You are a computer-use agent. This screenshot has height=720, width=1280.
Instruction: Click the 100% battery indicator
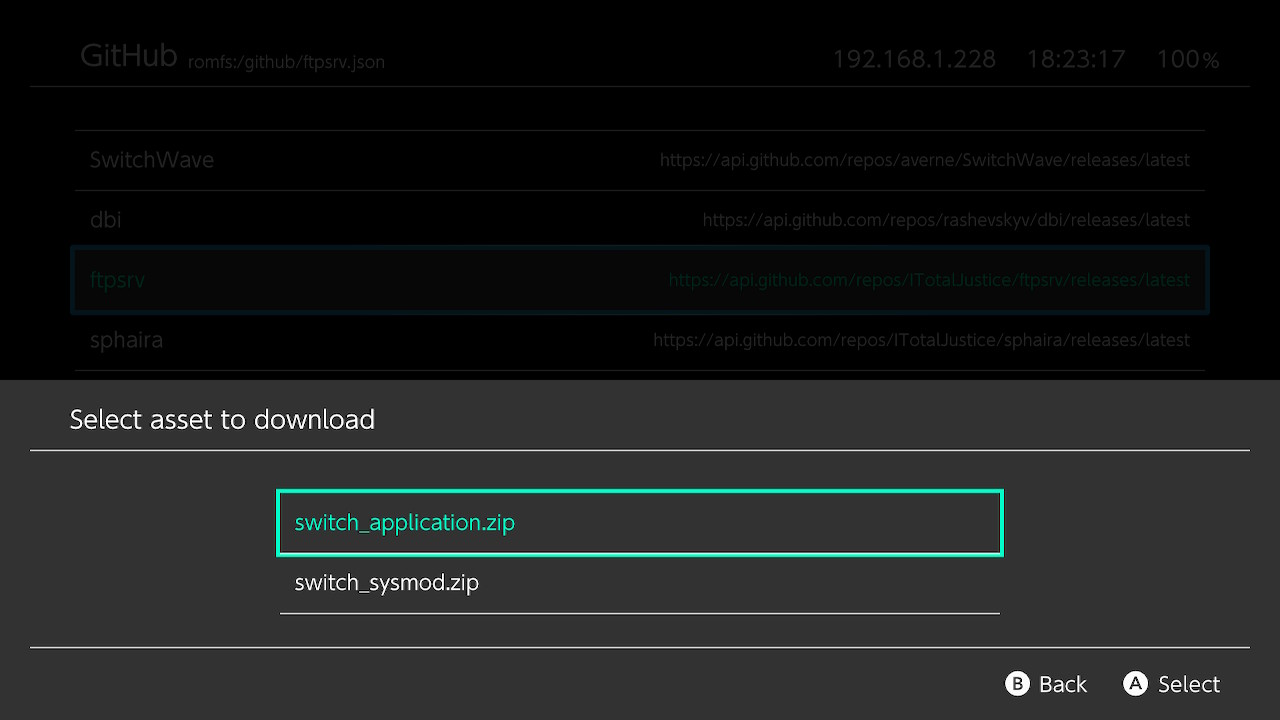tap(1188, 60)
